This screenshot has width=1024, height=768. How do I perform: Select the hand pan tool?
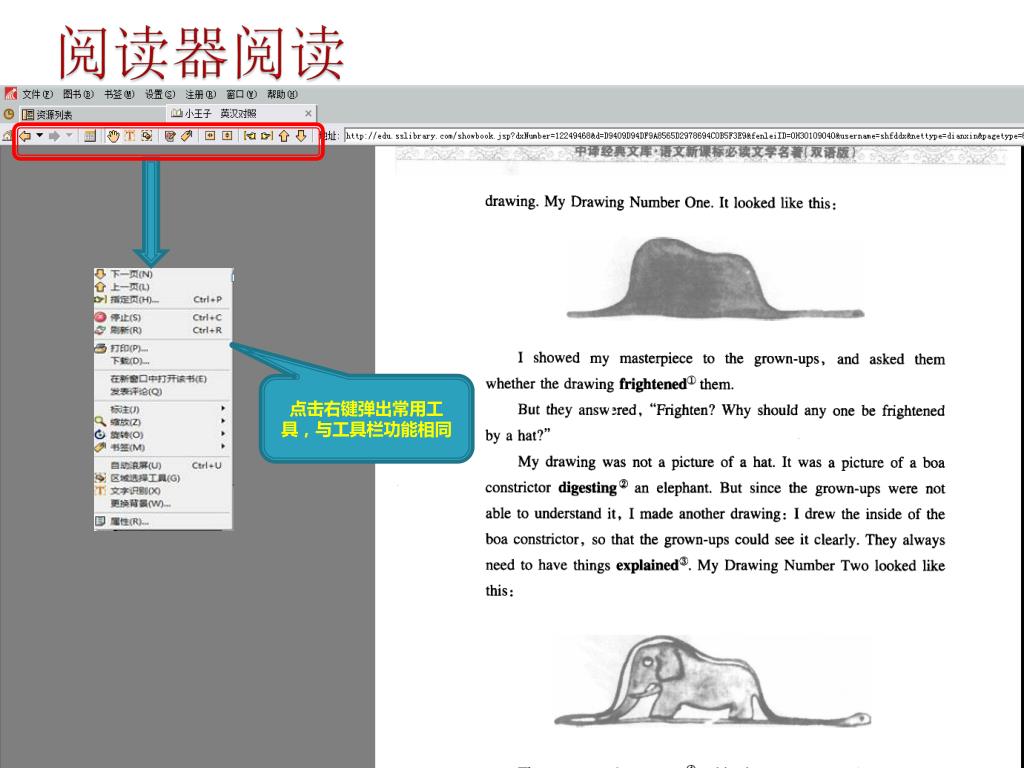pos(114,136)
